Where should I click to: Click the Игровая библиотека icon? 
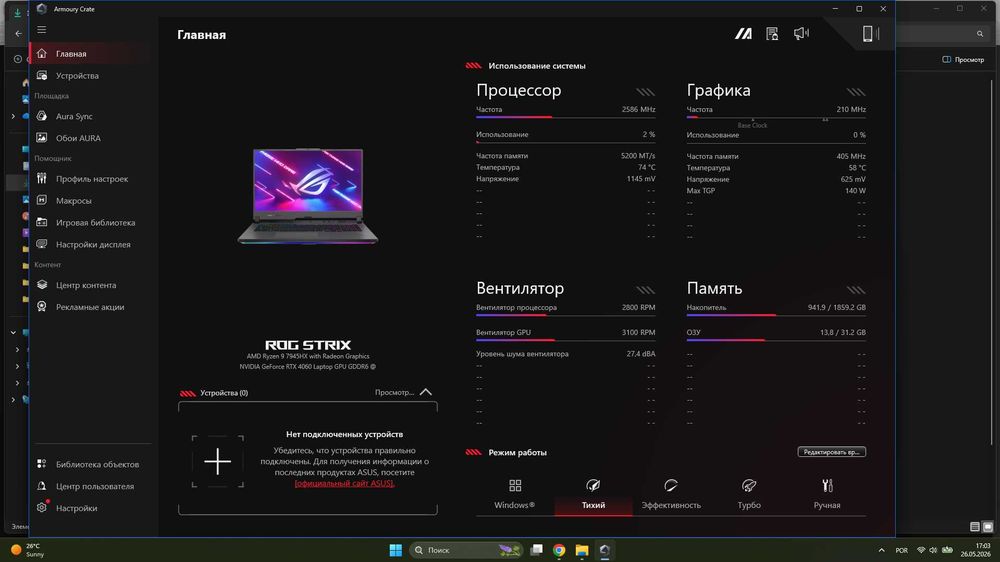point(41,222)
